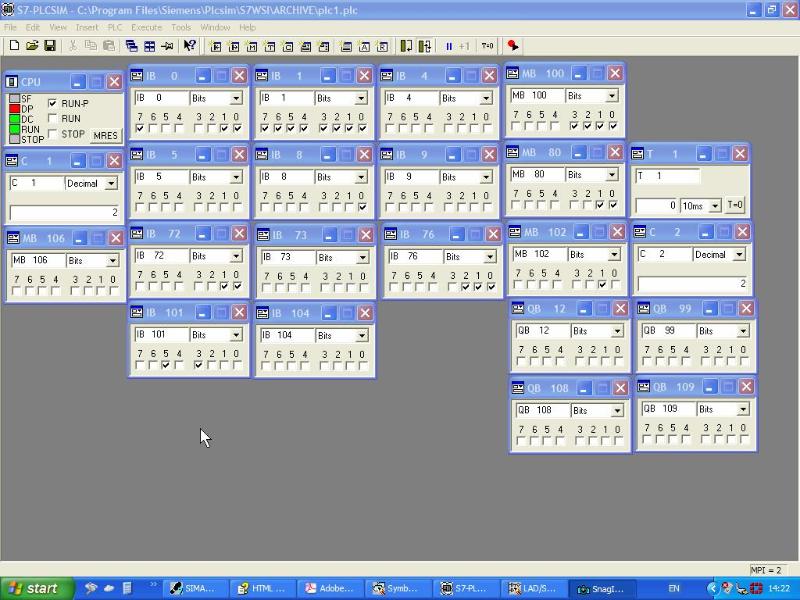This screenshot has height=600, width=800.
Task: Open Bits format dropdown in MB 106
Action: (x=113, y=261)
